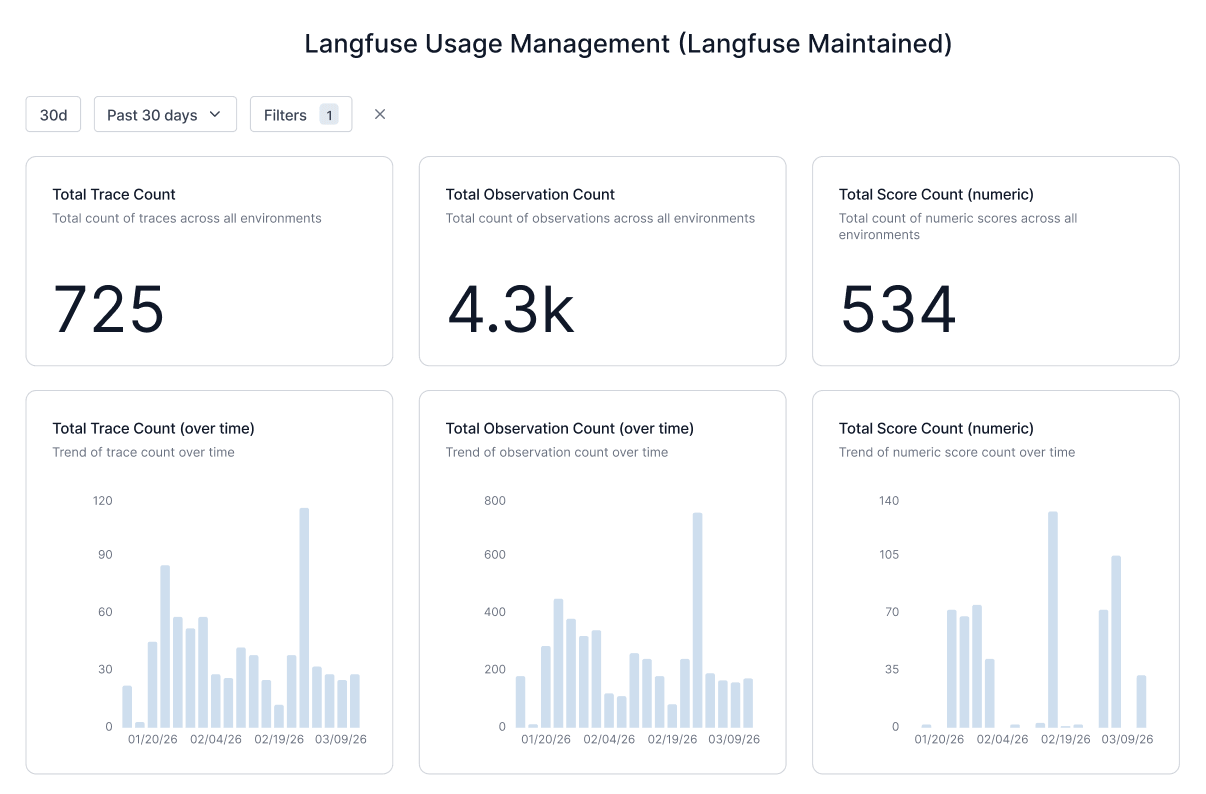Select the last bar in the numeric score chart
Screen dimensions: 1206x794
coord(1141,701)
